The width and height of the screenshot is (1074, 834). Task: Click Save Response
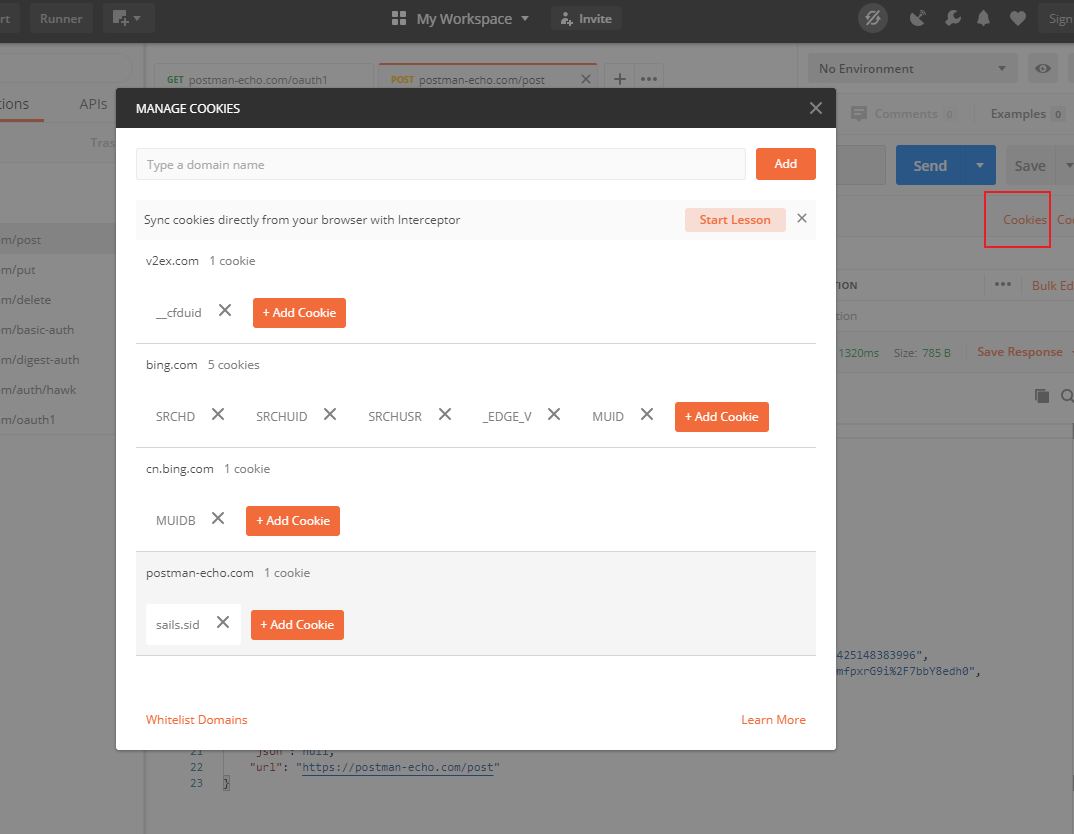click(1020, 352)
